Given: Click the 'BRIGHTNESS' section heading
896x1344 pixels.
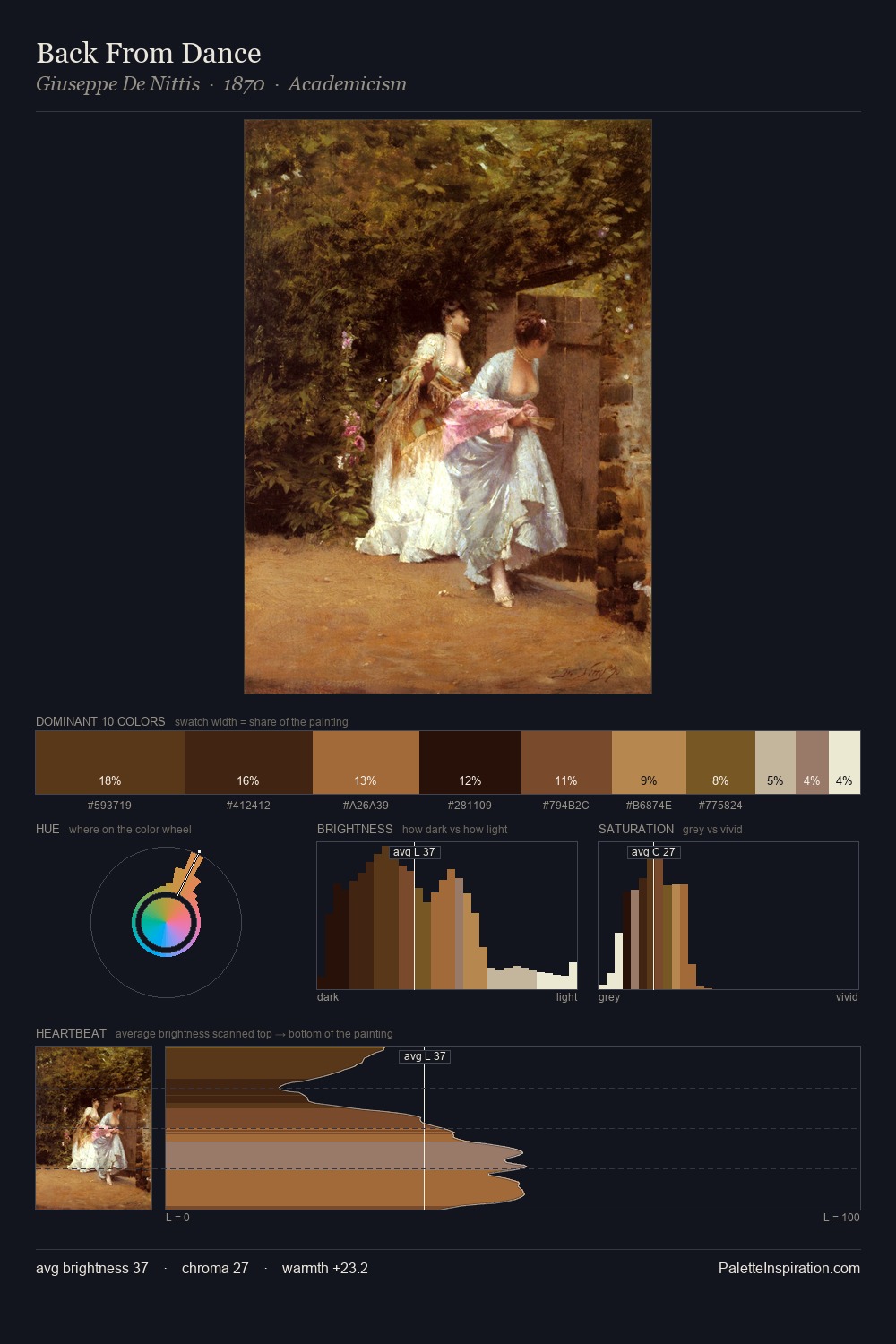Looking at the screenshot, I should 355,829.
